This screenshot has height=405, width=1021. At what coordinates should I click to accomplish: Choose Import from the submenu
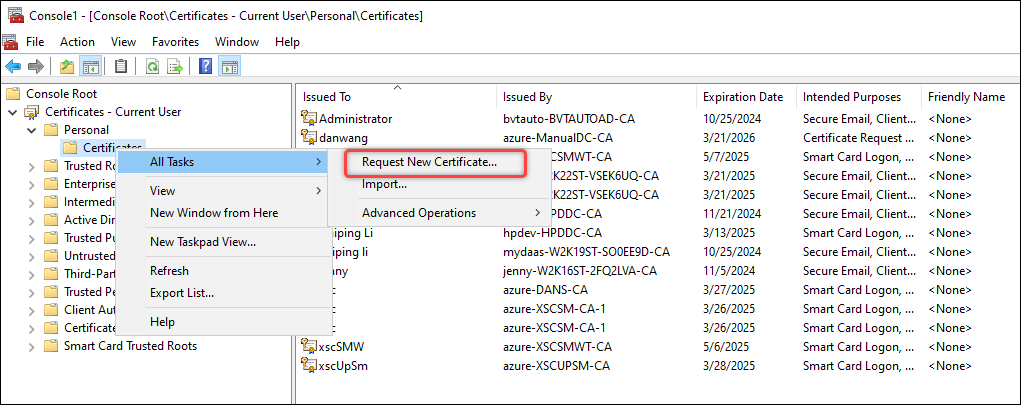[384, 184]
